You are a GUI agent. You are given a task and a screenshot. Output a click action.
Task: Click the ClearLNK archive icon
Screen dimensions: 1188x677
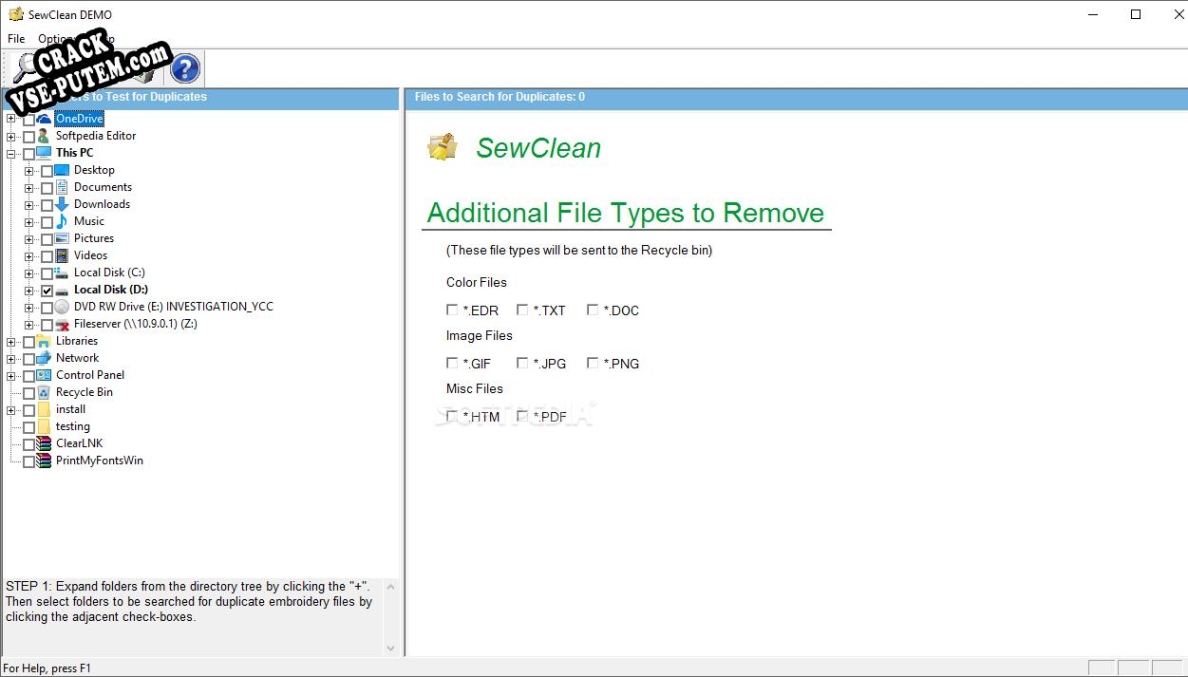click(x=44, y=444)
